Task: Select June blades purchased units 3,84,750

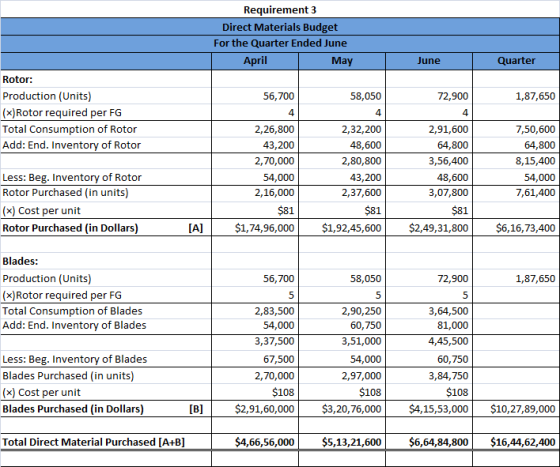Action: click(x=448, y=376)
